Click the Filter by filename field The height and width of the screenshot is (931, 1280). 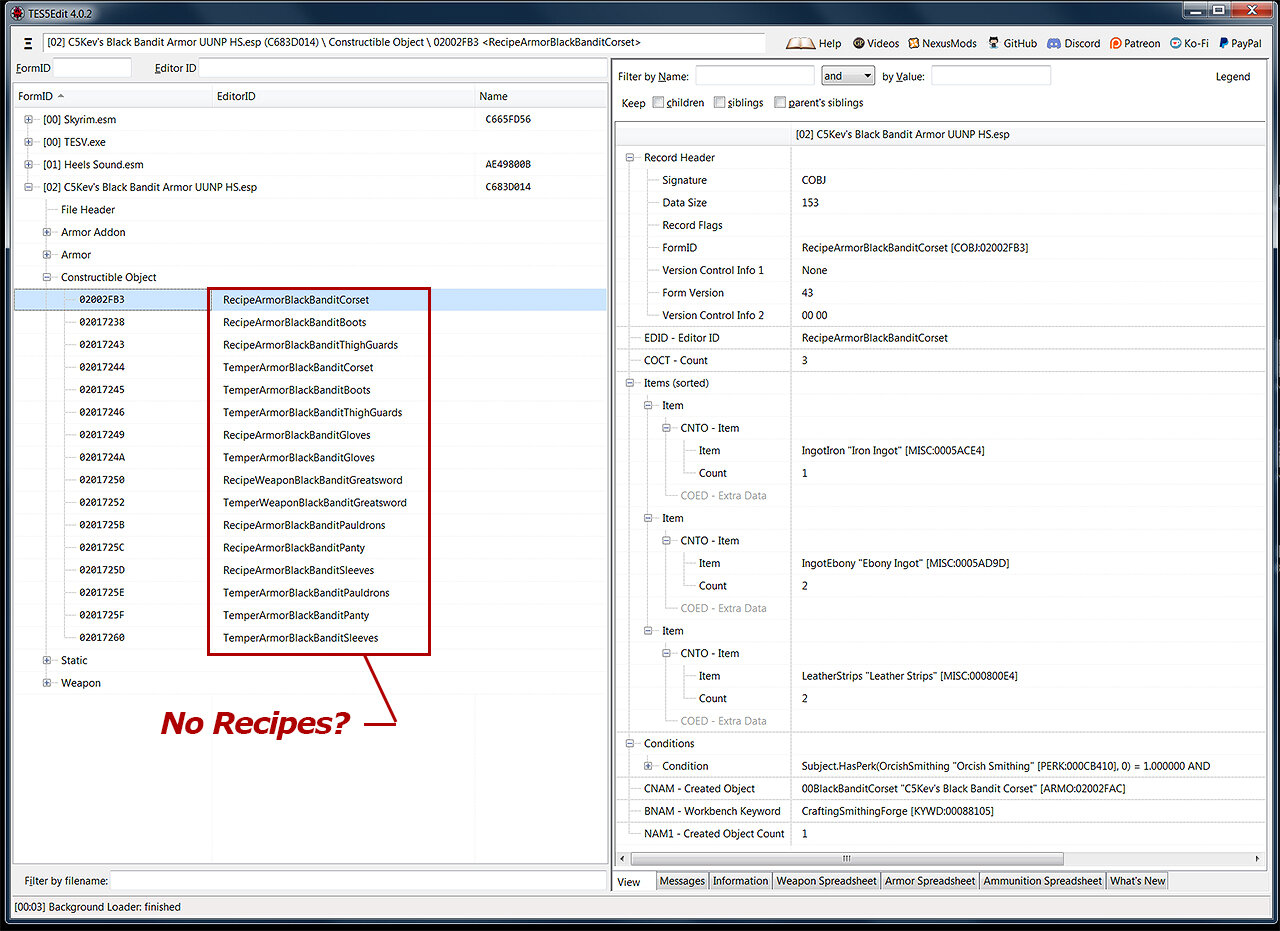point(358,881)
